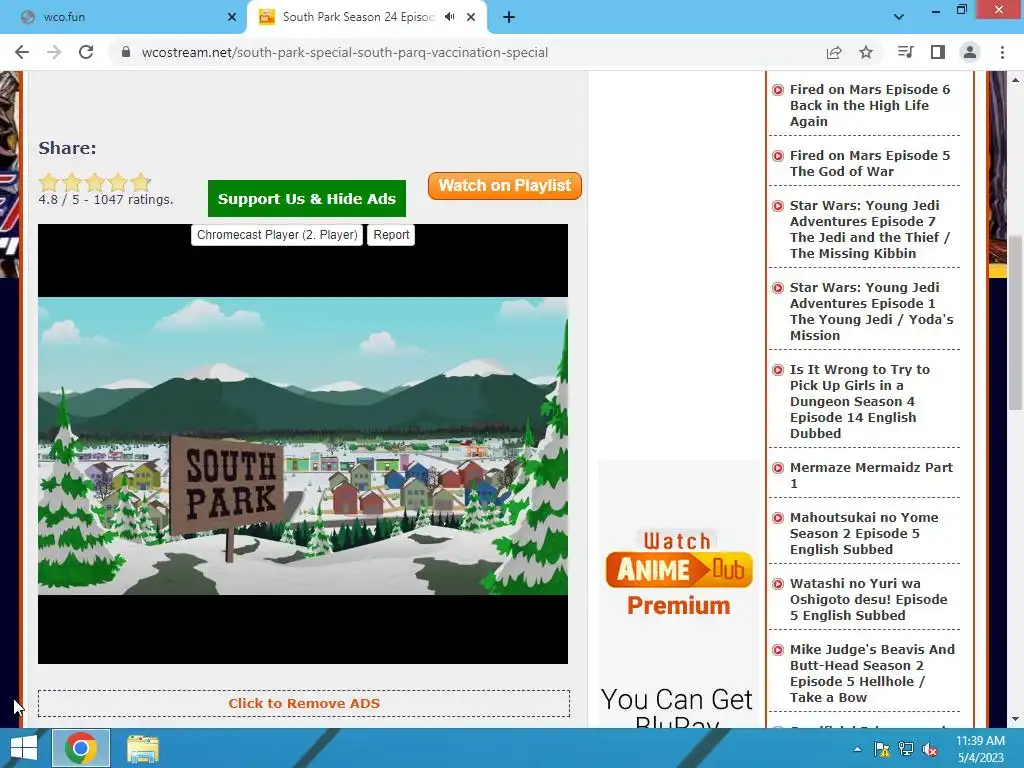
Task: Click the address bar URL
Action: (345, 52)
